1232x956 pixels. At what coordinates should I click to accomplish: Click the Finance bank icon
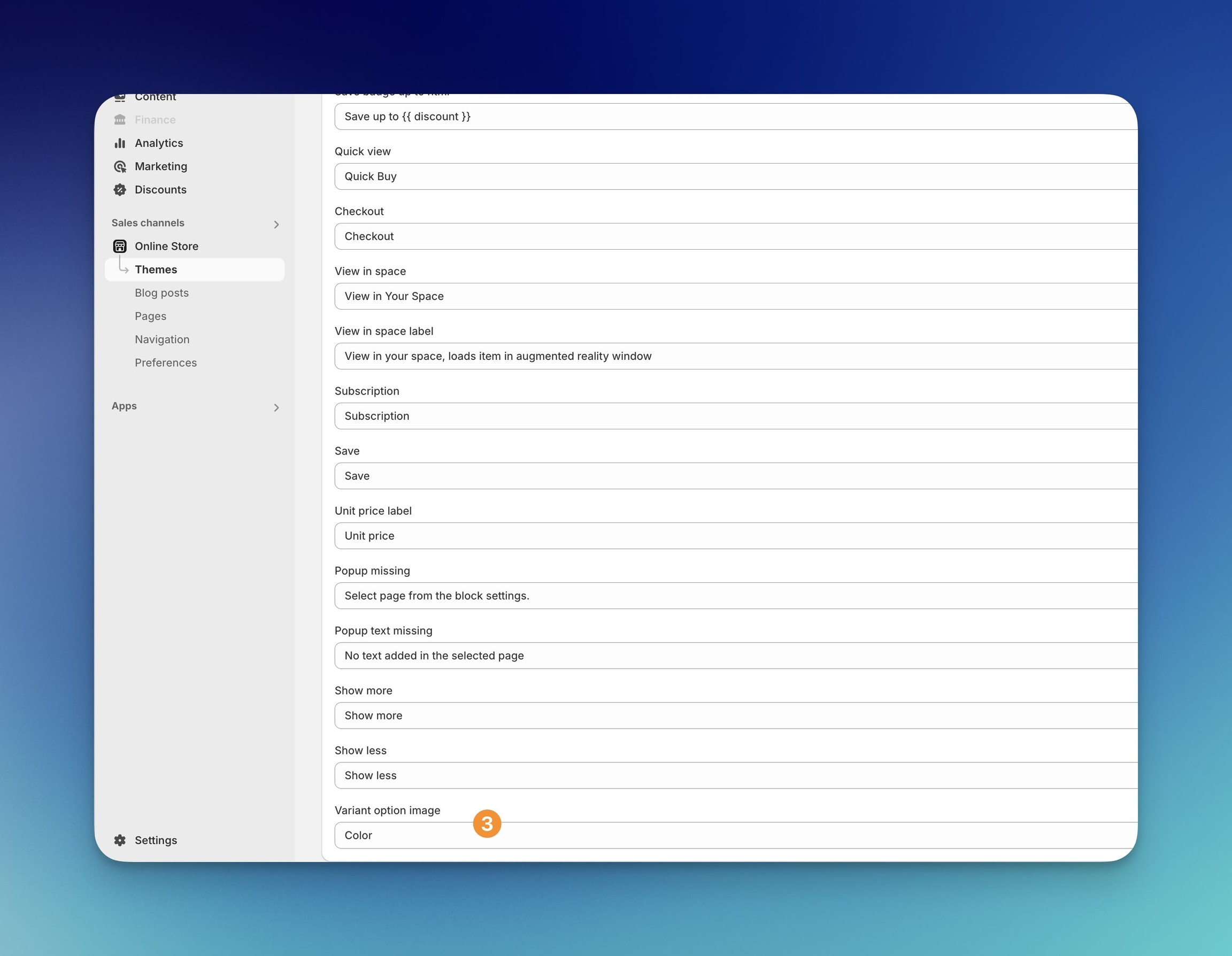[120, 120]
